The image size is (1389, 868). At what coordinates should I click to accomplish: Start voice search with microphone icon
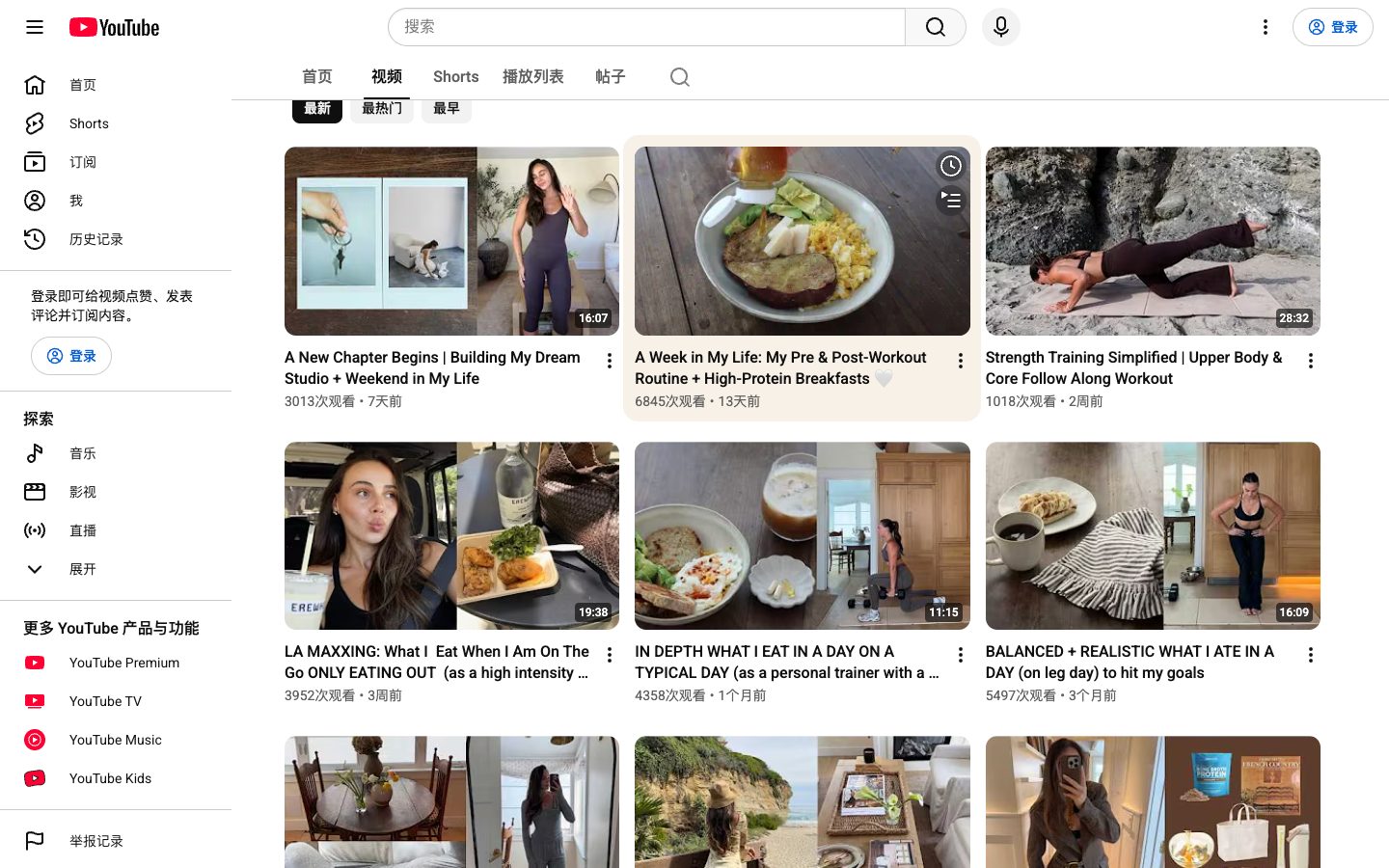pyautogui.click(x=1001, y=27)
